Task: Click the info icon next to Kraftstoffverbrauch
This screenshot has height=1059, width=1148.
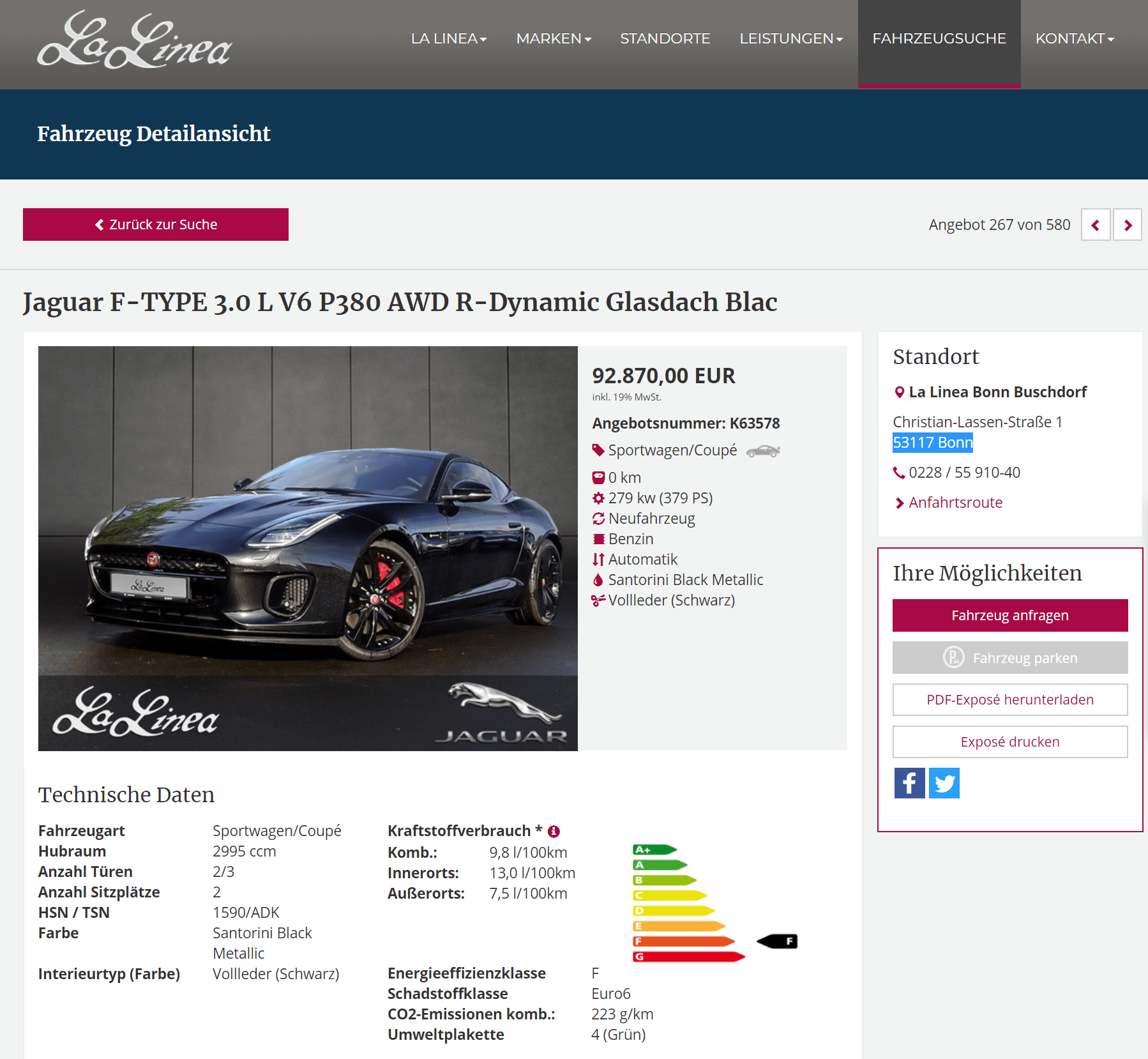Action: tap(554, 831)
